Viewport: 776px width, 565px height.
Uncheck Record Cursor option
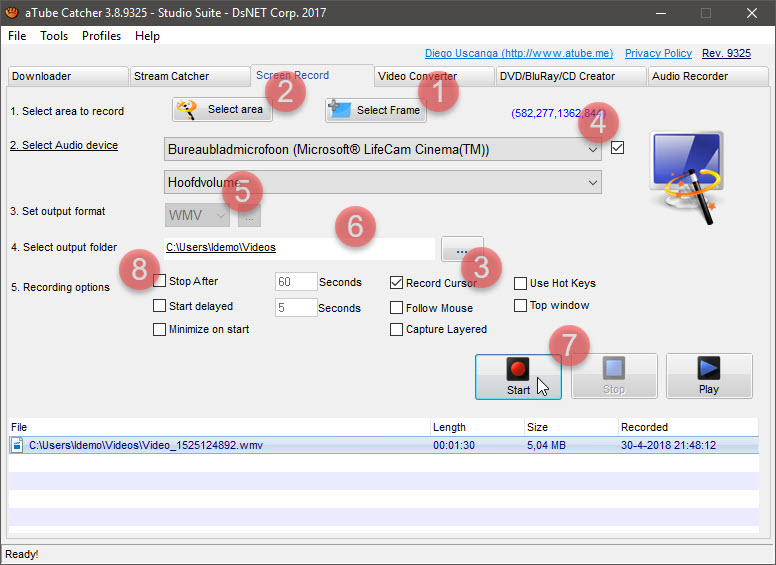click(396, 282)
